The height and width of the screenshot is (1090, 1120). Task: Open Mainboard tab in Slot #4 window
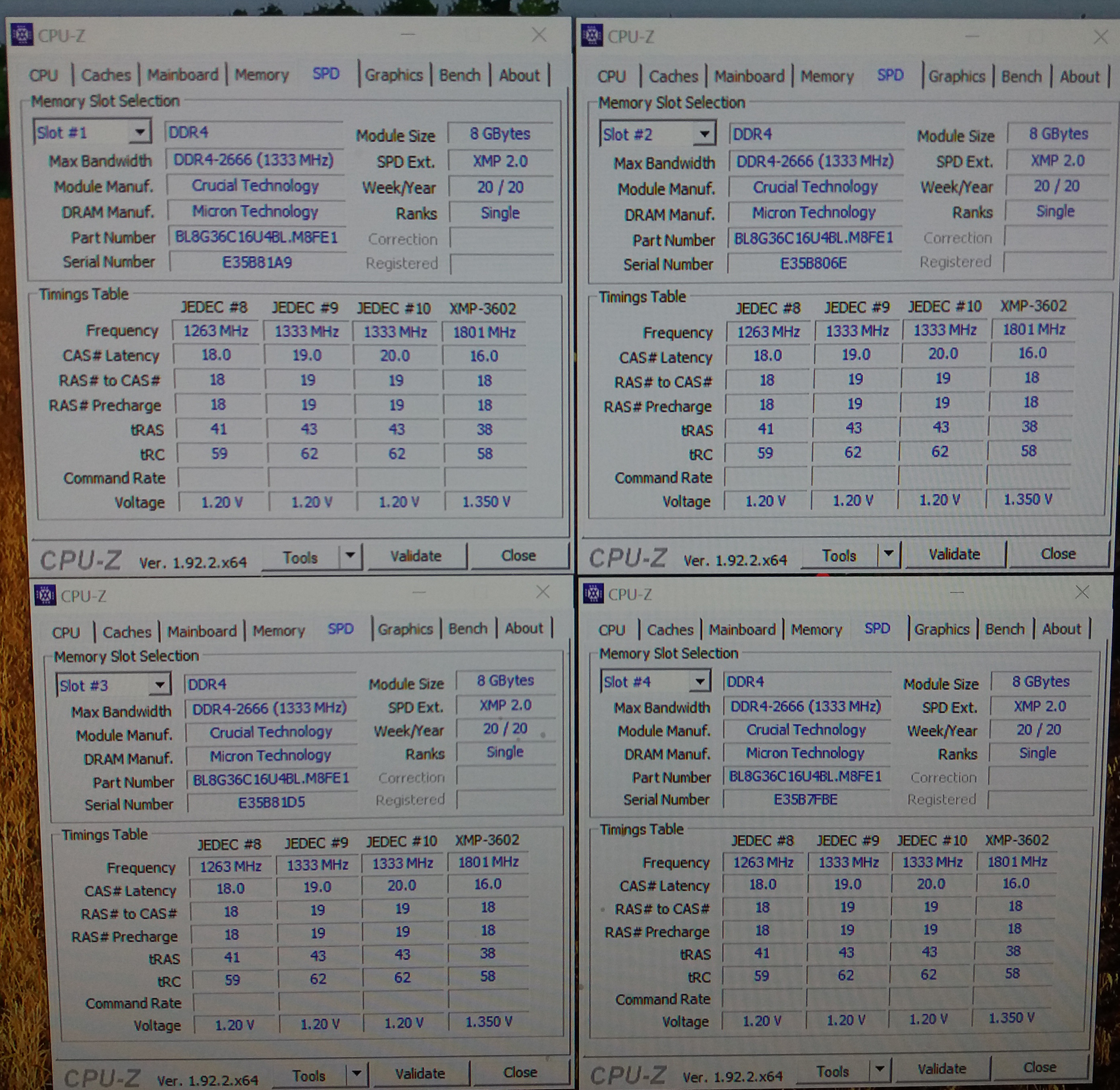pyautogui.click(x=742, y=630)
